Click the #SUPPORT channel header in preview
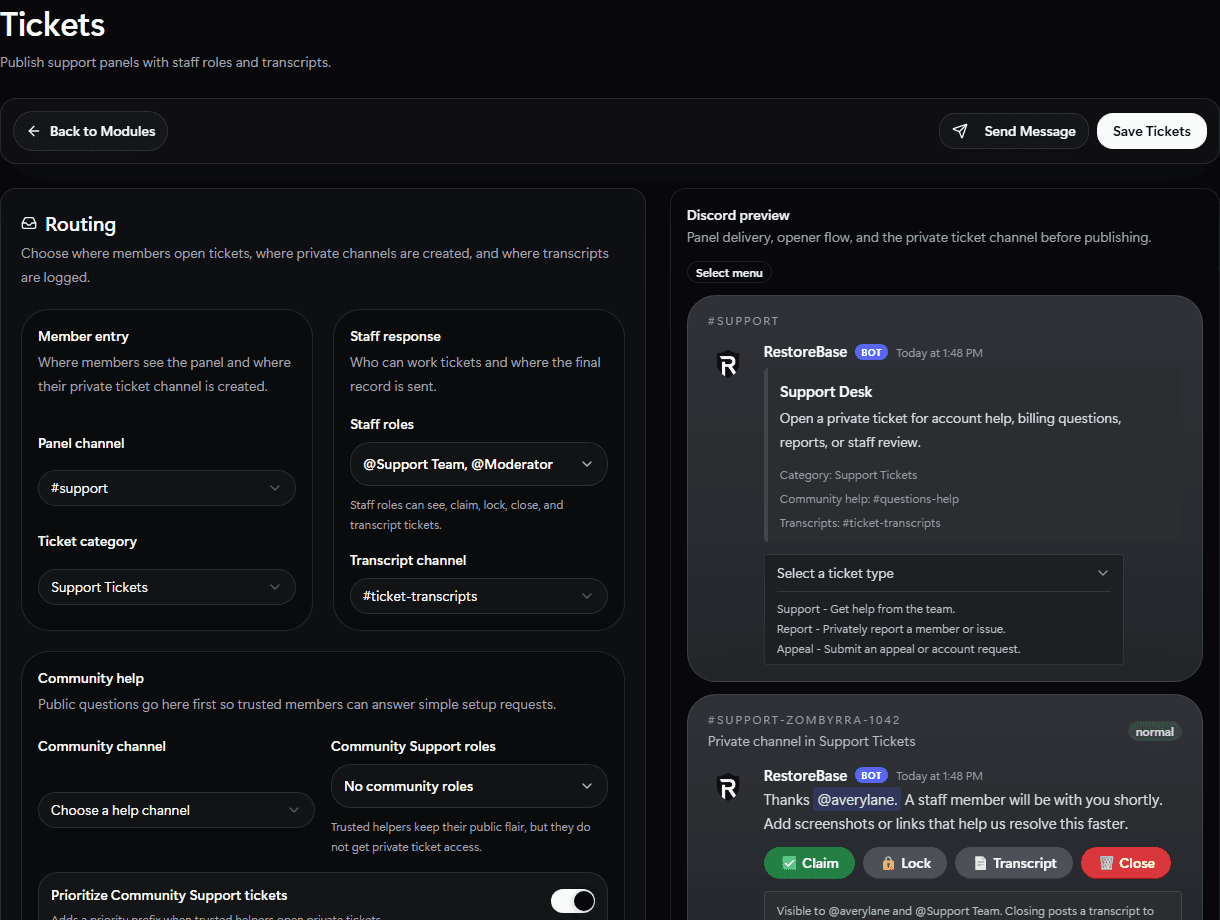 click(x=743, y=321)
